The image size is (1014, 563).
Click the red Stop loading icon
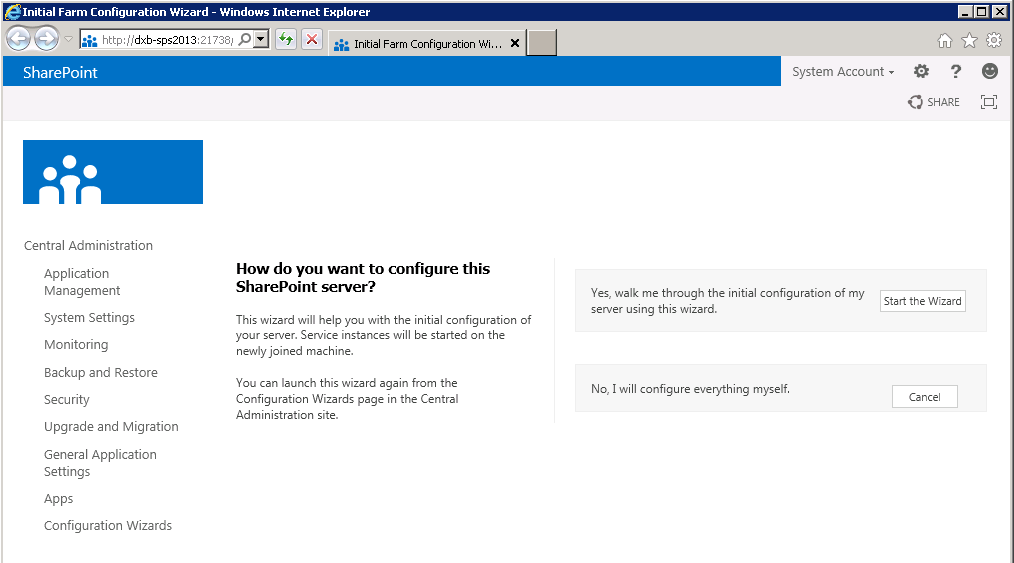(312, 39)
